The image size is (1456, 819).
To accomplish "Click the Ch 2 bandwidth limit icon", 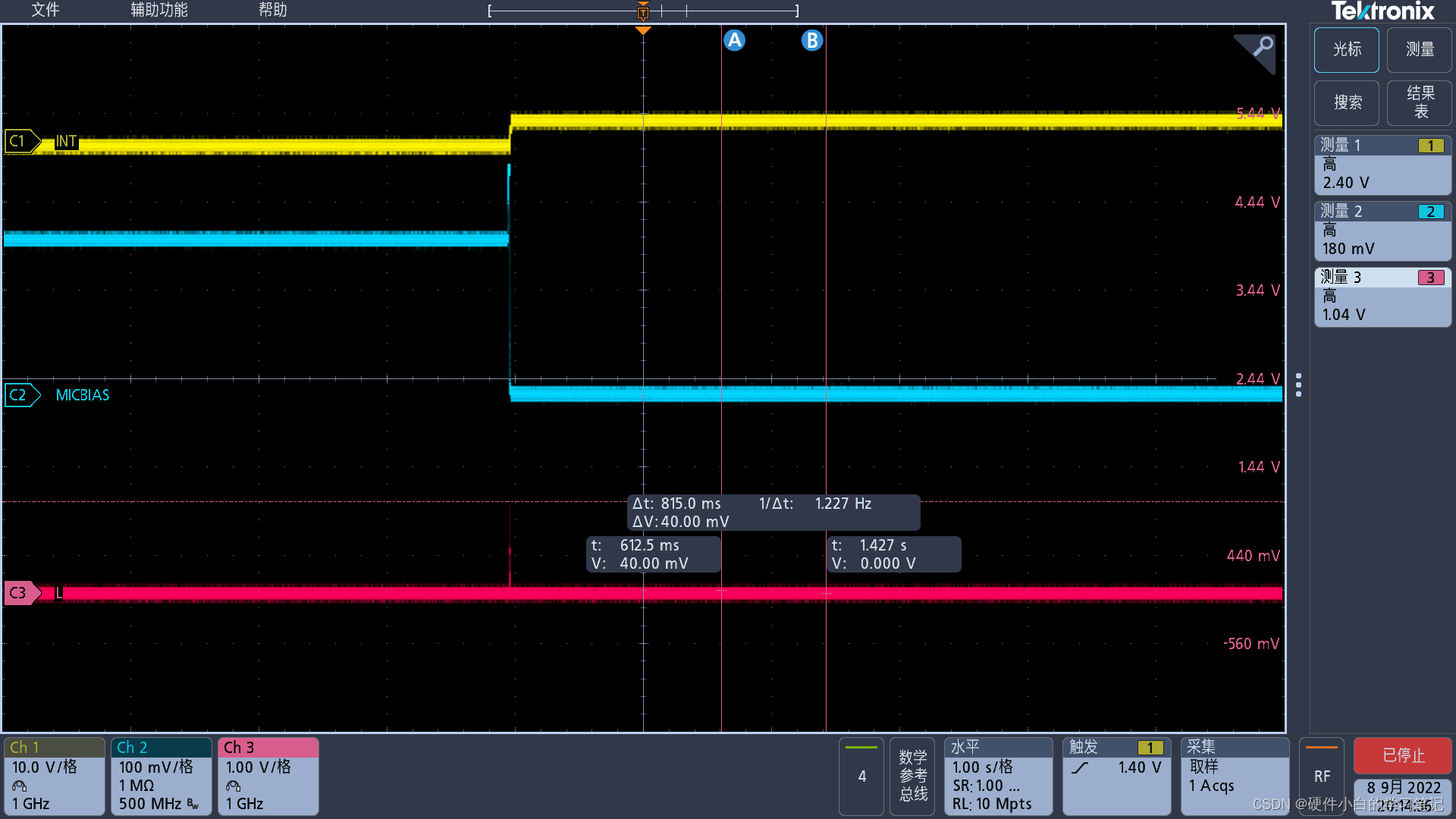I will [193, 804].
